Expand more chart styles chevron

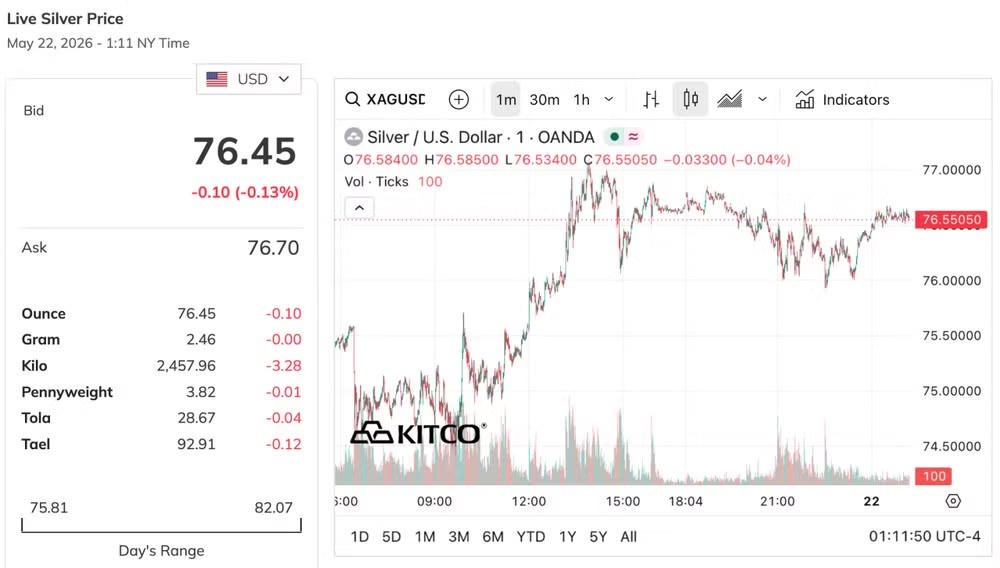coord(762,99)
